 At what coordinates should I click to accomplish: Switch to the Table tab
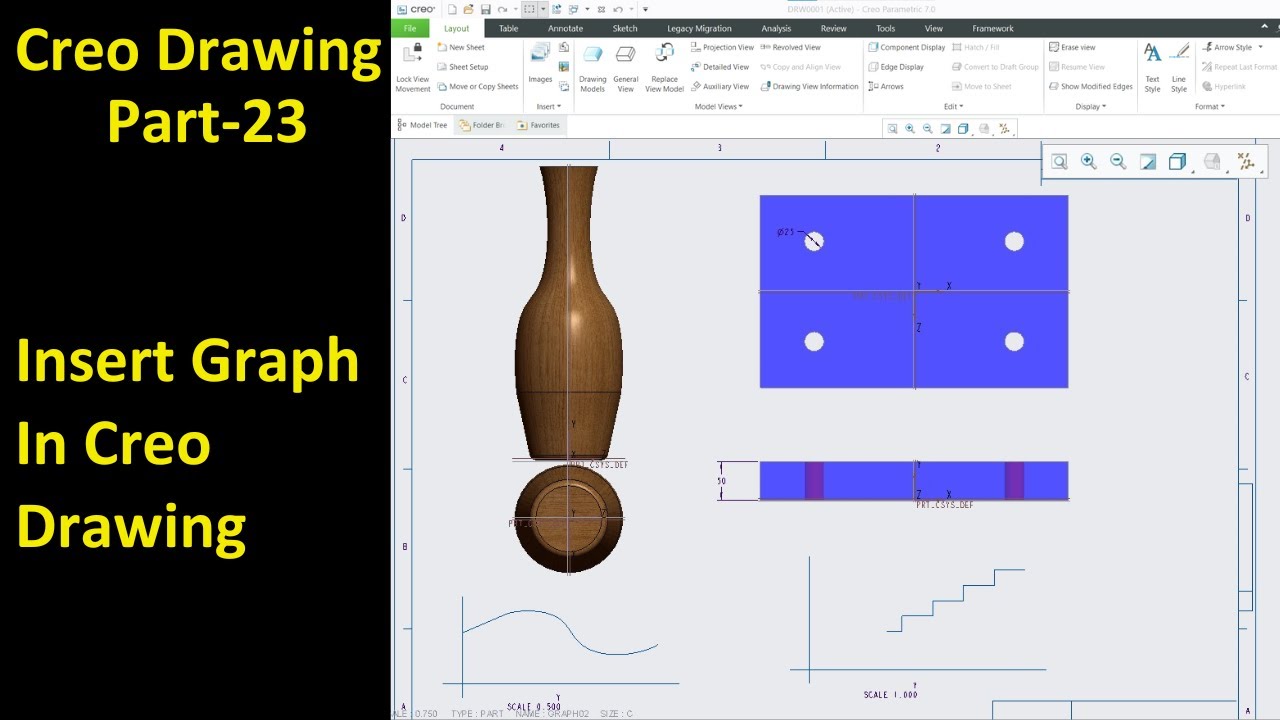coord(508,28)
